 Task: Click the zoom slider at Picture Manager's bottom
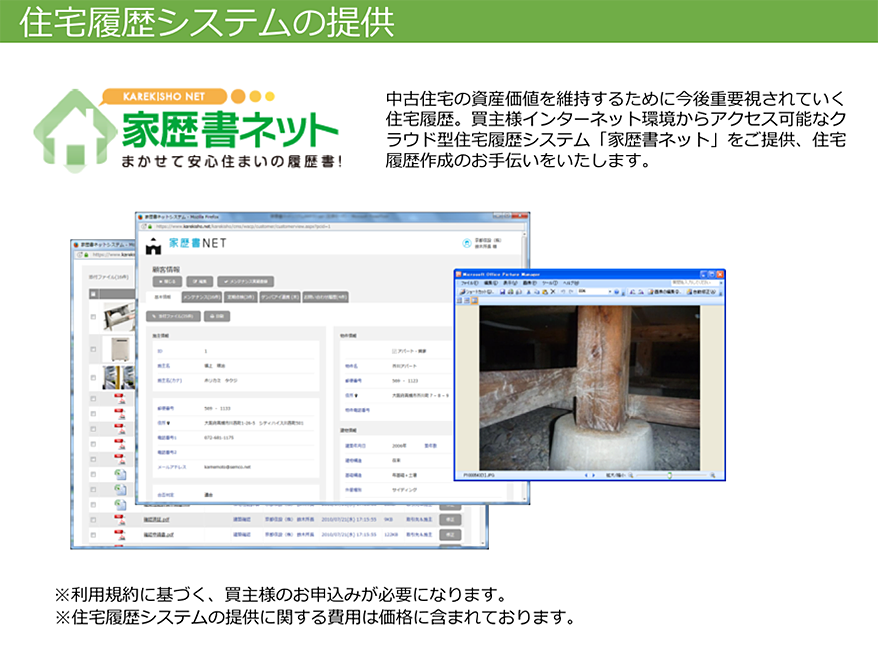click(669, 475)
